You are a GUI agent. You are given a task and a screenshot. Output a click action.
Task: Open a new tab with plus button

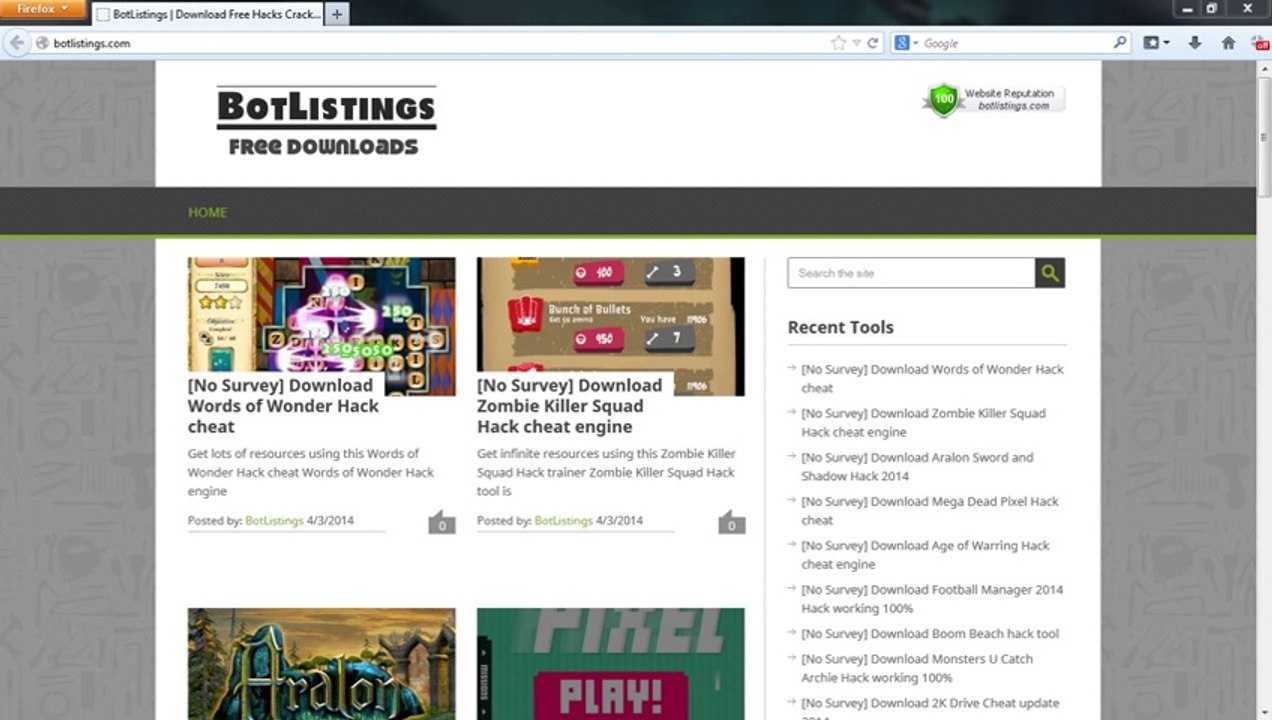(337, 15)
